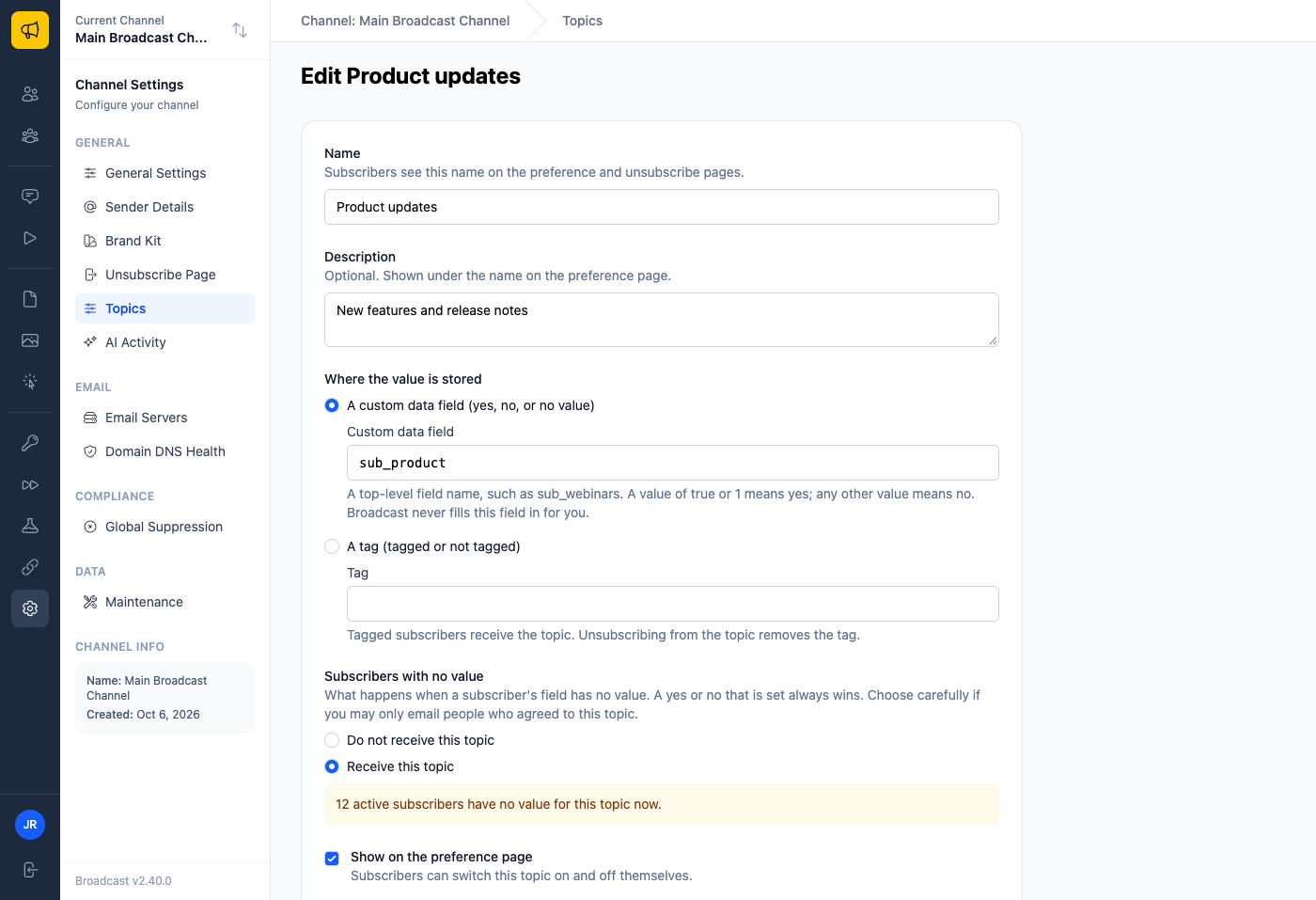
Task: Choose 'Receive this topic' radio option
Action: 332,766
